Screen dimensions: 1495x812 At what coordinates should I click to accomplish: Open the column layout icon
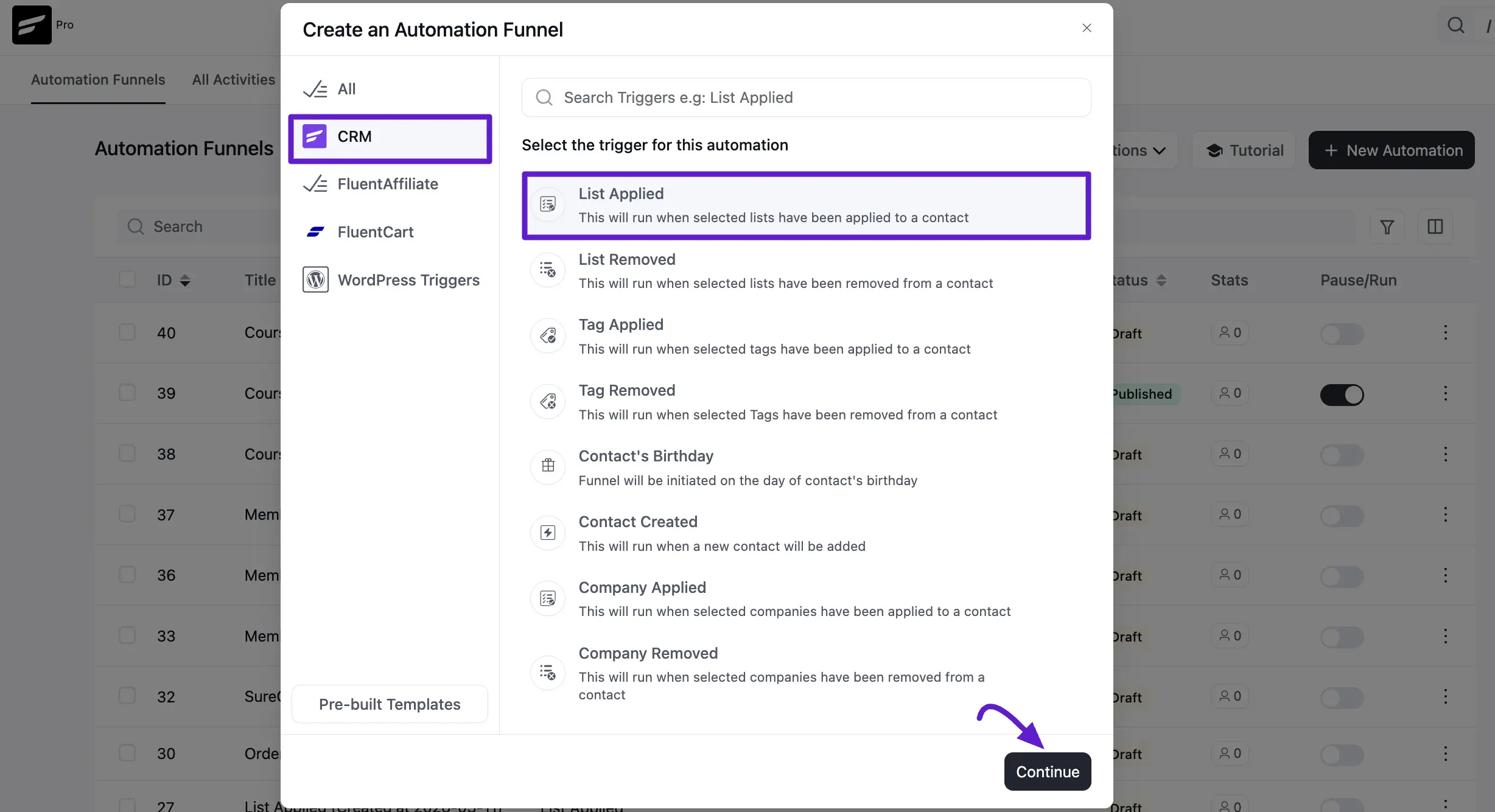pos(1435,227)
